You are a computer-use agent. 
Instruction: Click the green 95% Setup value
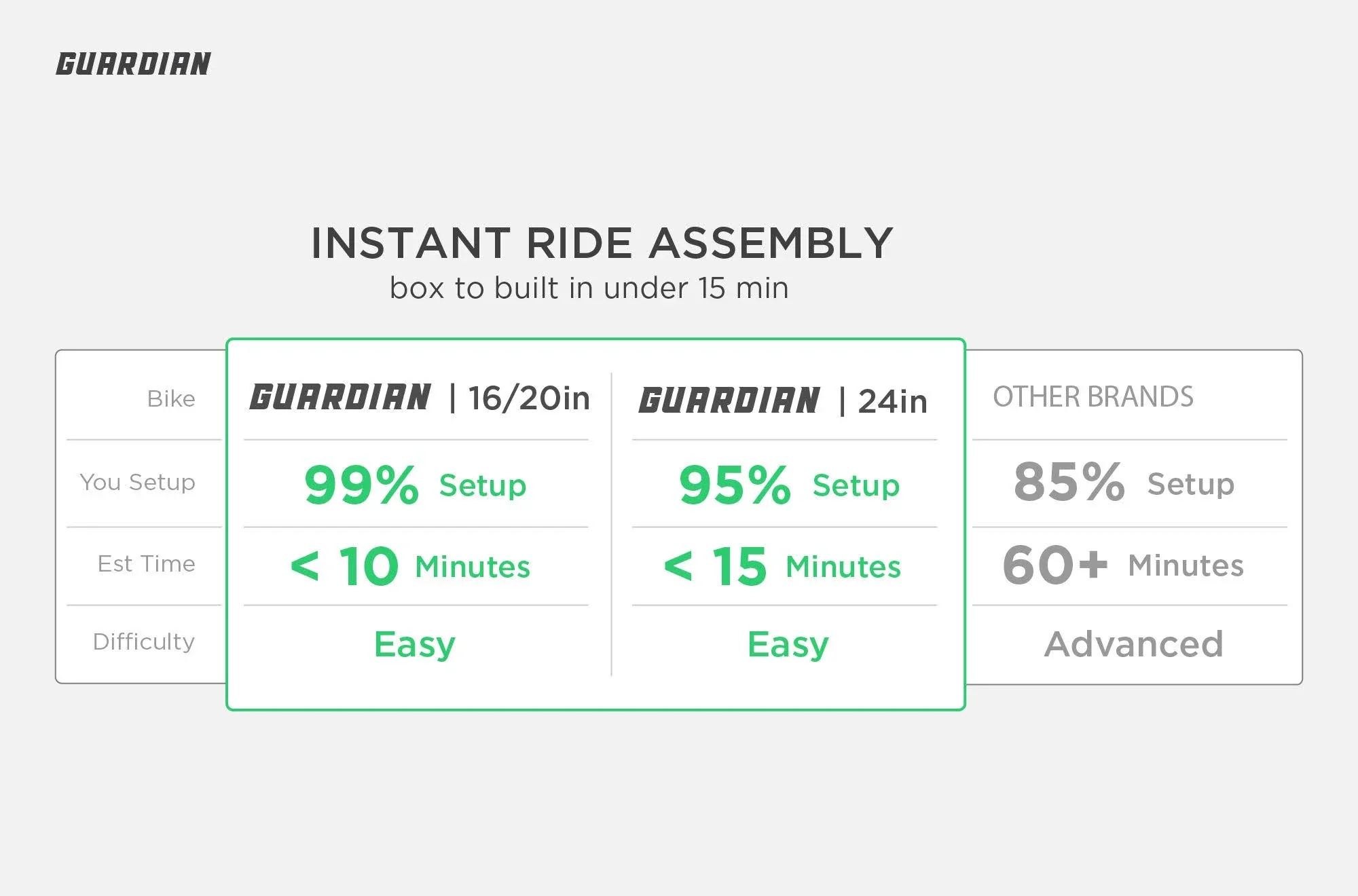[789, 485]
